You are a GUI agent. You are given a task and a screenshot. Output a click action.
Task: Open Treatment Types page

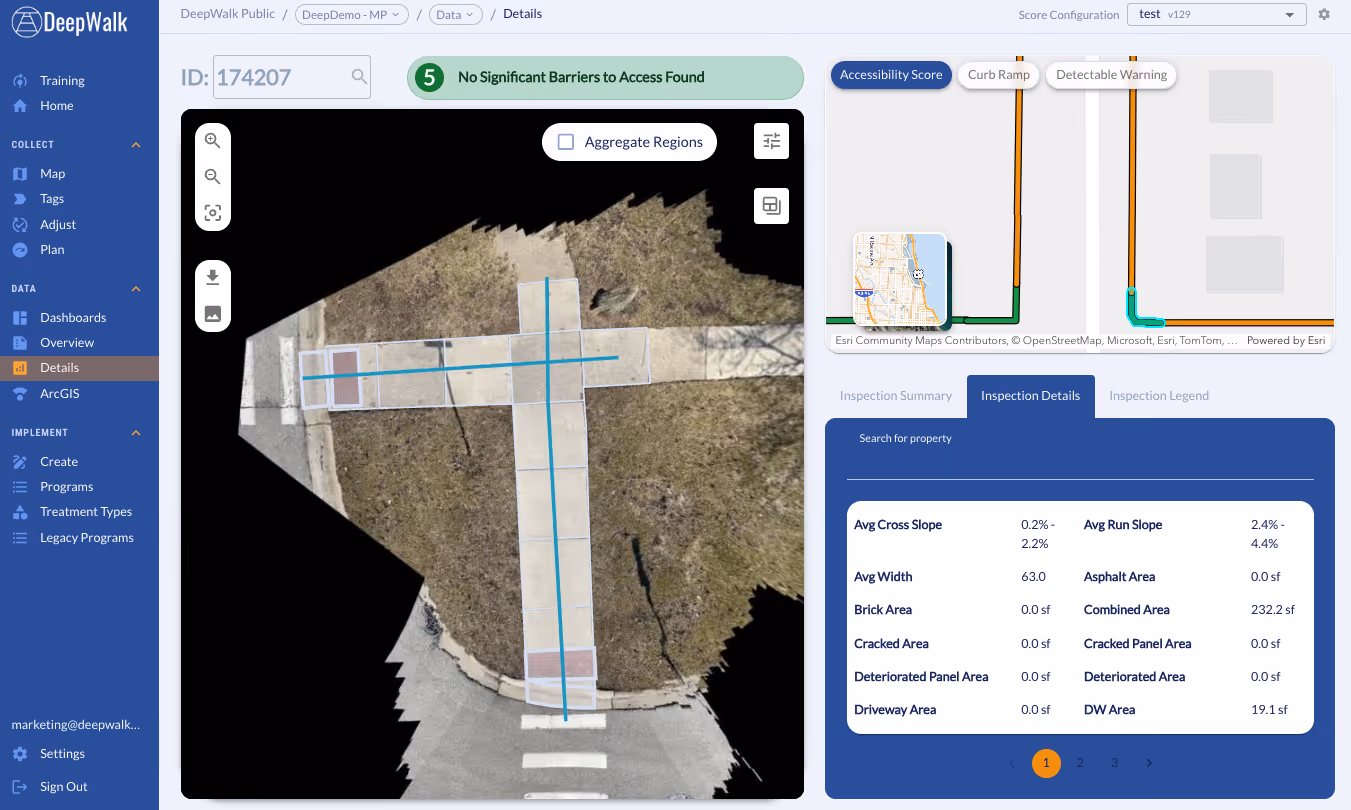[x=86, y=511]
